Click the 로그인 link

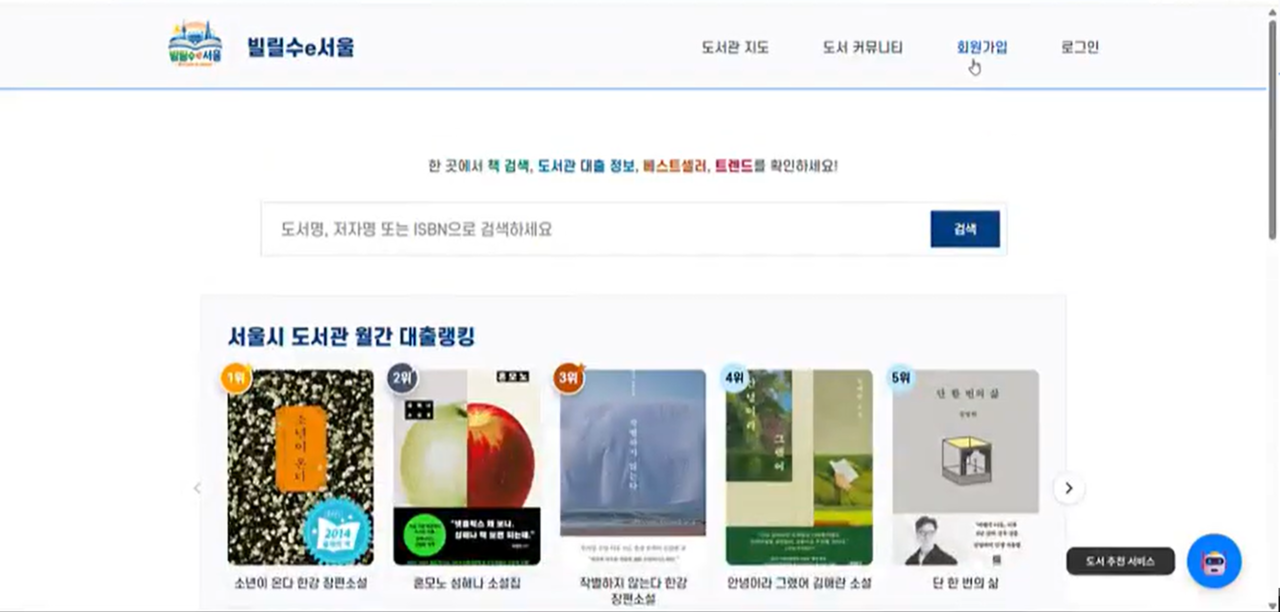point(1080,47)
